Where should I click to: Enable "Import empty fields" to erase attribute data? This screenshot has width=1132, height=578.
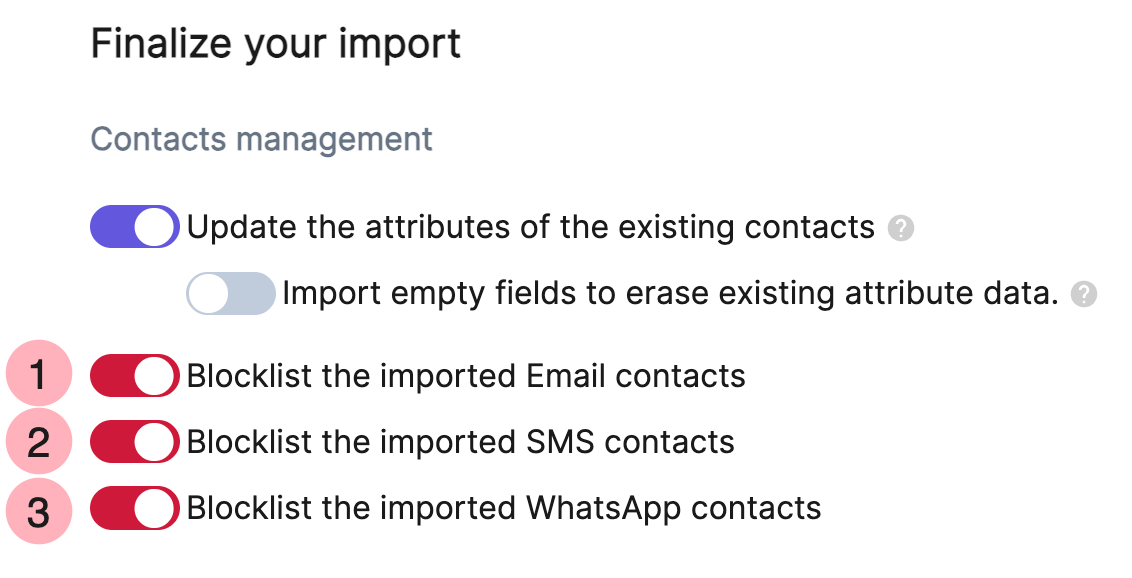pyautogui.click(x=230, y=293)
